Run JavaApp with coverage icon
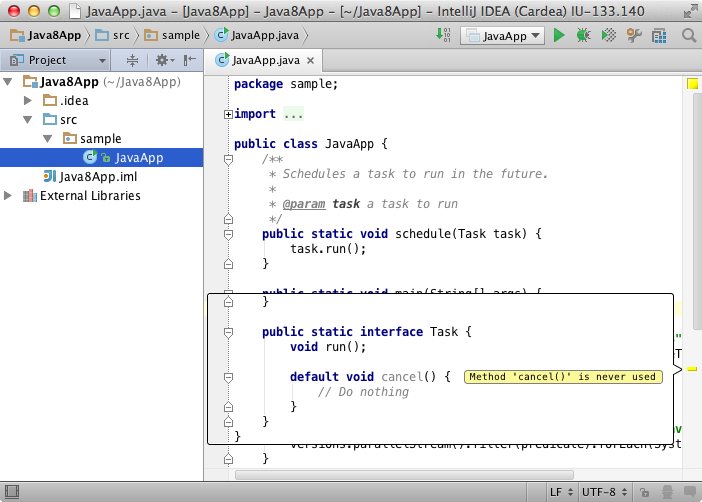Viewport: 702px width, 502px height. click(x=608, y=36)
